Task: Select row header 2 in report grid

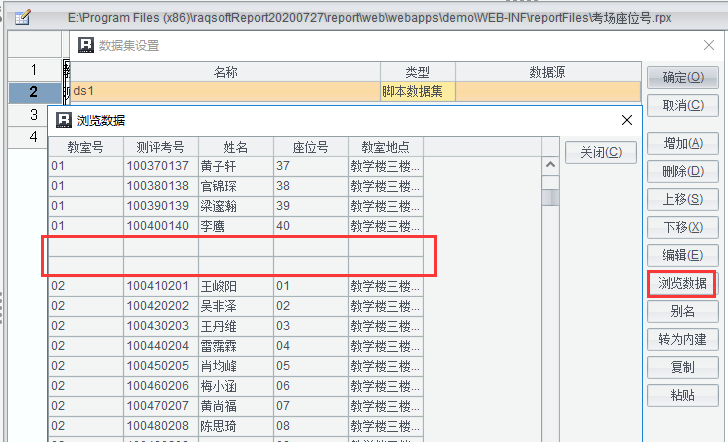Action: pyautogui.click(x=34, y=92)
